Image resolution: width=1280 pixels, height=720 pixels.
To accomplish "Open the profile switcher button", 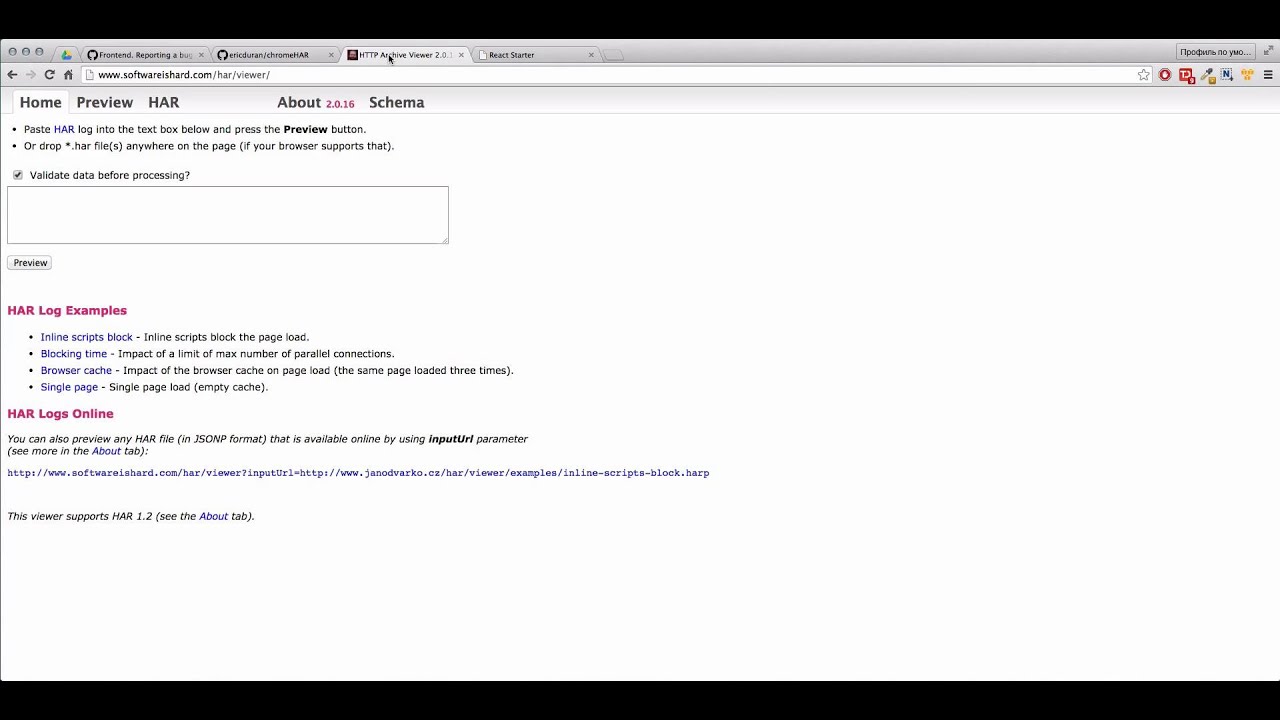I will tap(1215, 52).
